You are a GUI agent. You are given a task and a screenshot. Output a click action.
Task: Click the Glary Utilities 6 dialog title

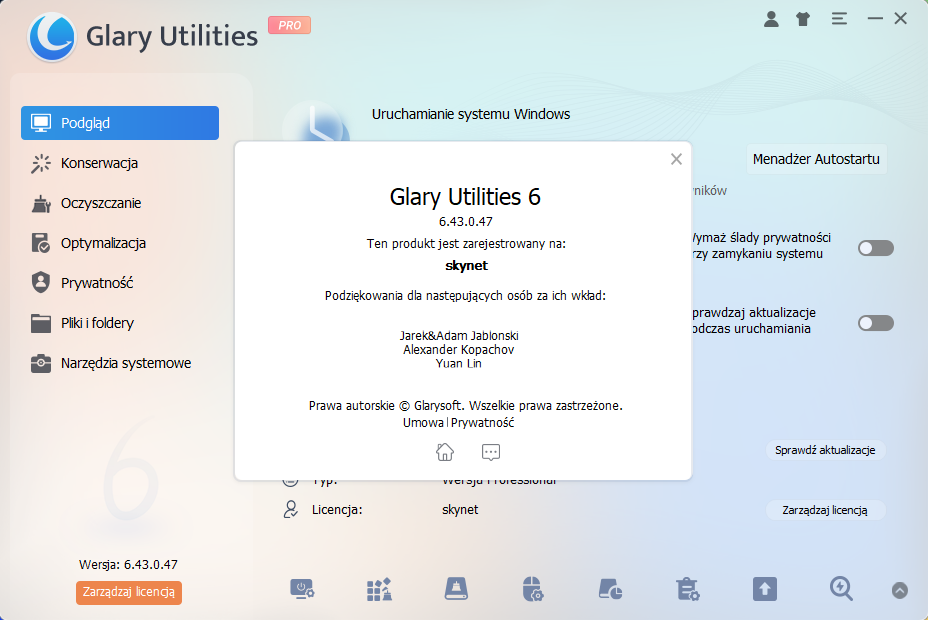pos(465,197)
